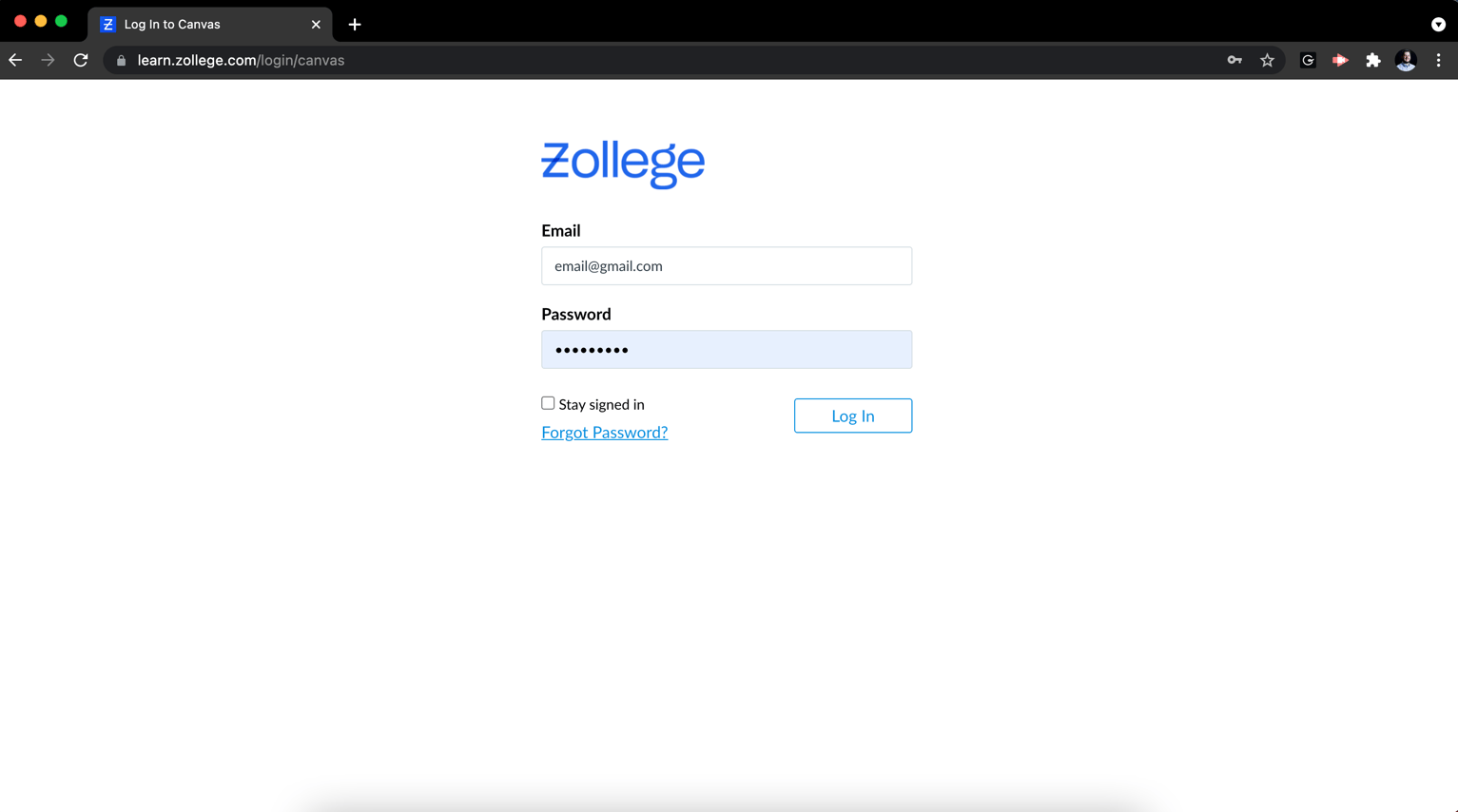1458x812 pixels.
Task: Click the back navigation arrow
Action: point(15,59)
